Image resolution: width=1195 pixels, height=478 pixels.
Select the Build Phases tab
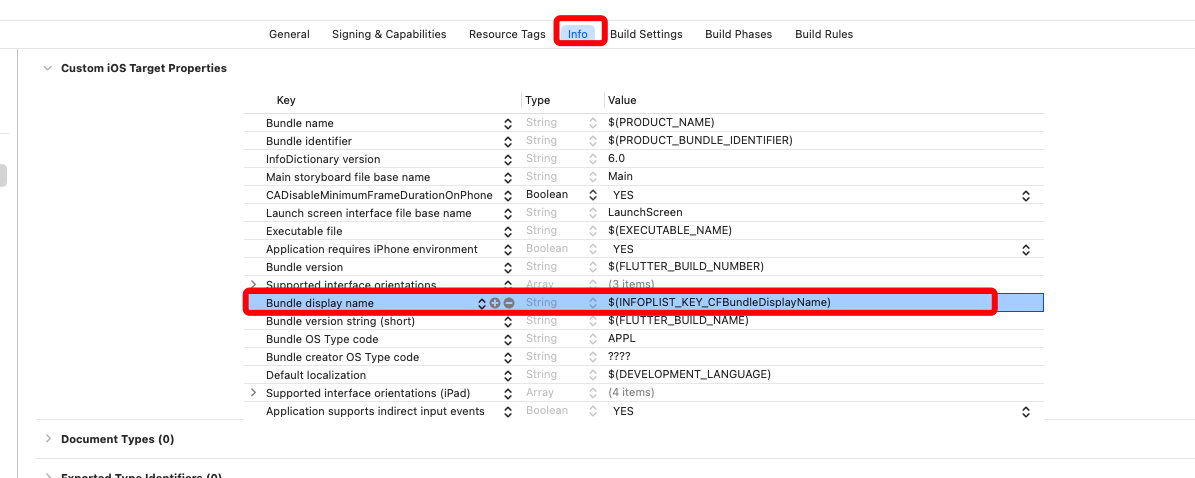click(738, 34)
